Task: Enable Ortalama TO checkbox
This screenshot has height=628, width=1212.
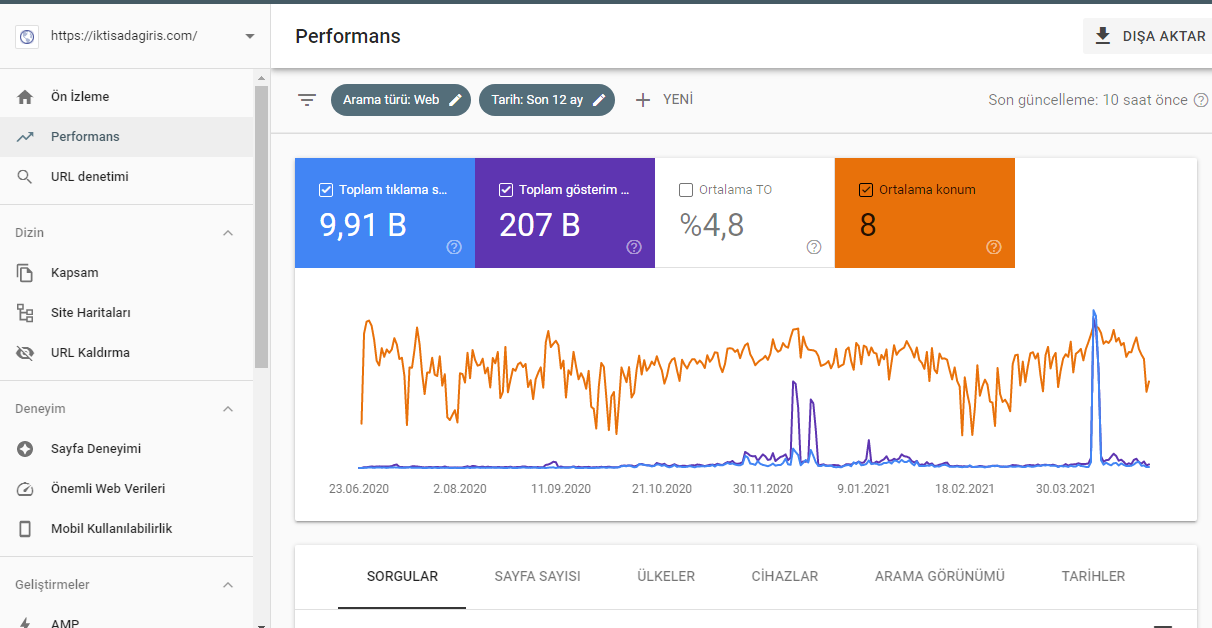Action: [x=685, y=190]
